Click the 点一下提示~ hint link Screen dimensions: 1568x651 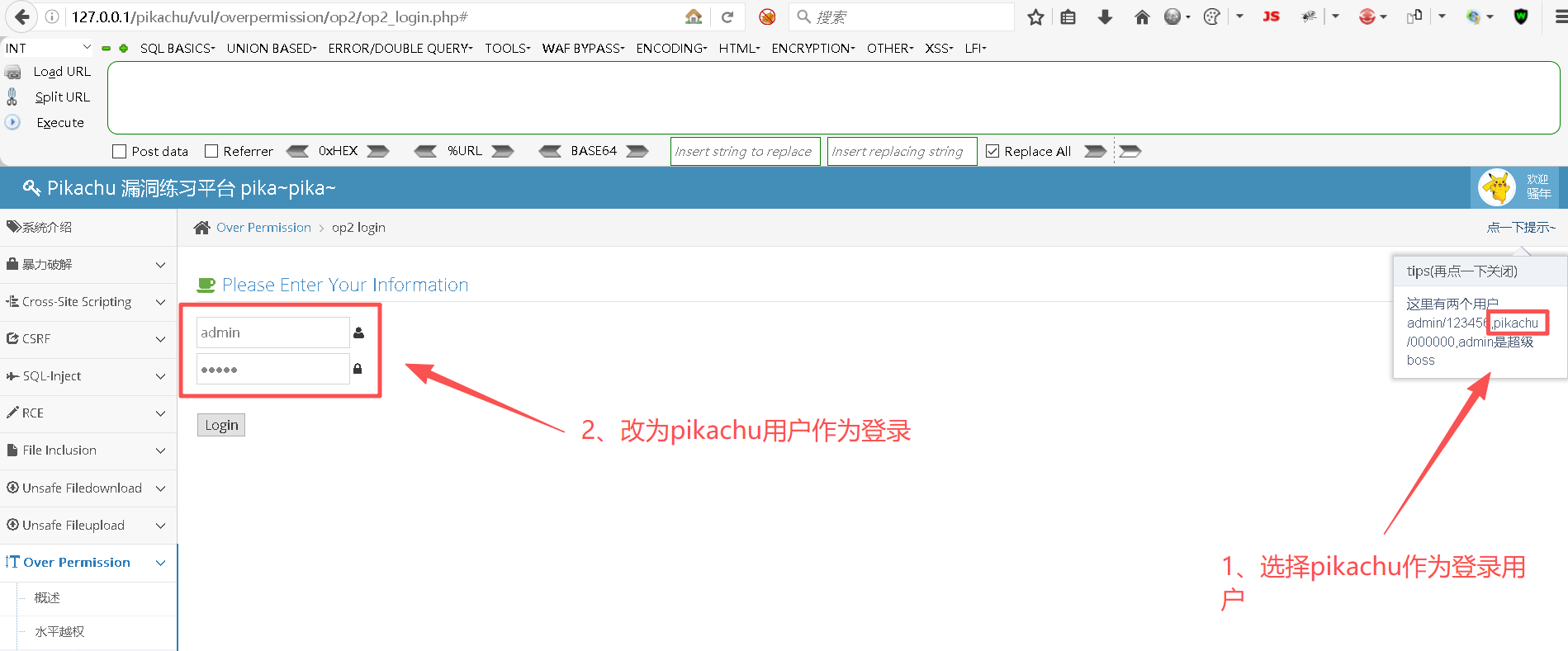[x=1521, y=228]
